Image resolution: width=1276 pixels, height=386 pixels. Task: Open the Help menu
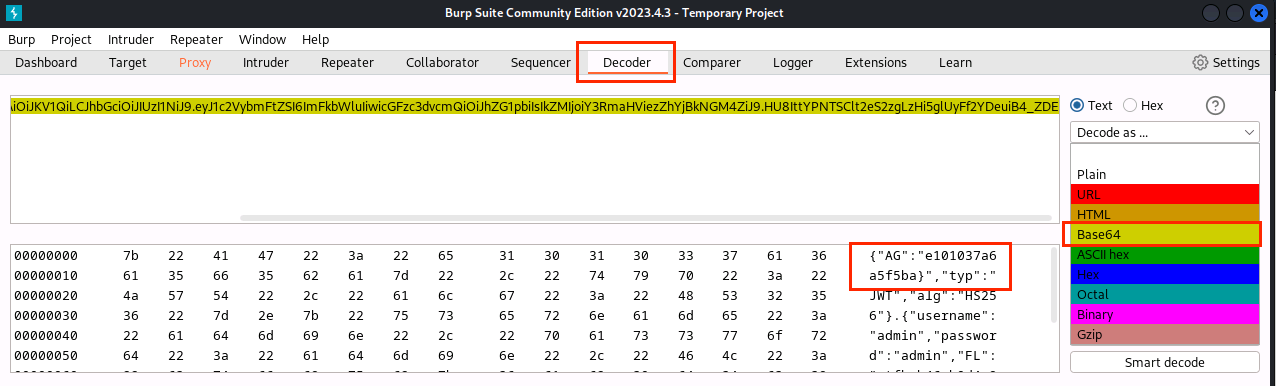coord(315,39)
